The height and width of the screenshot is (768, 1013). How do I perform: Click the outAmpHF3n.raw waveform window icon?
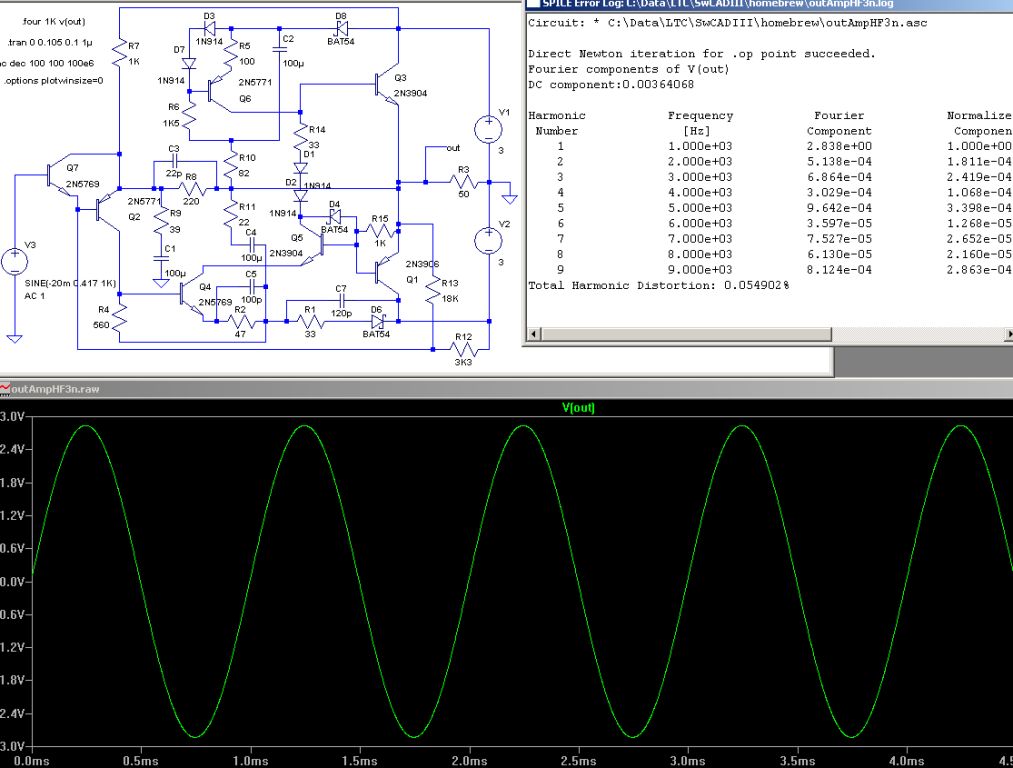pyautogui.click(x=6, y=388)
